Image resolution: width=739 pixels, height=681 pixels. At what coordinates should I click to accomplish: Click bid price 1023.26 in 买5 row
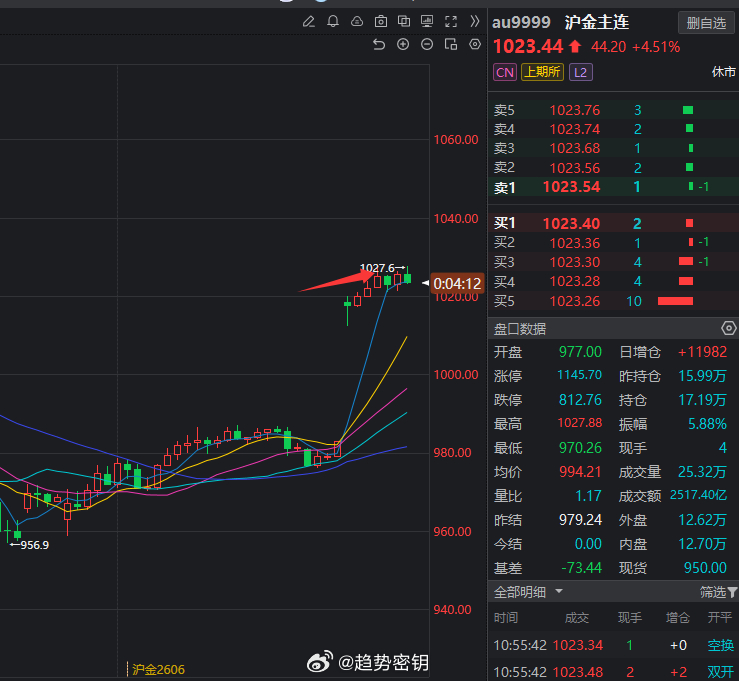pos(575,301)
